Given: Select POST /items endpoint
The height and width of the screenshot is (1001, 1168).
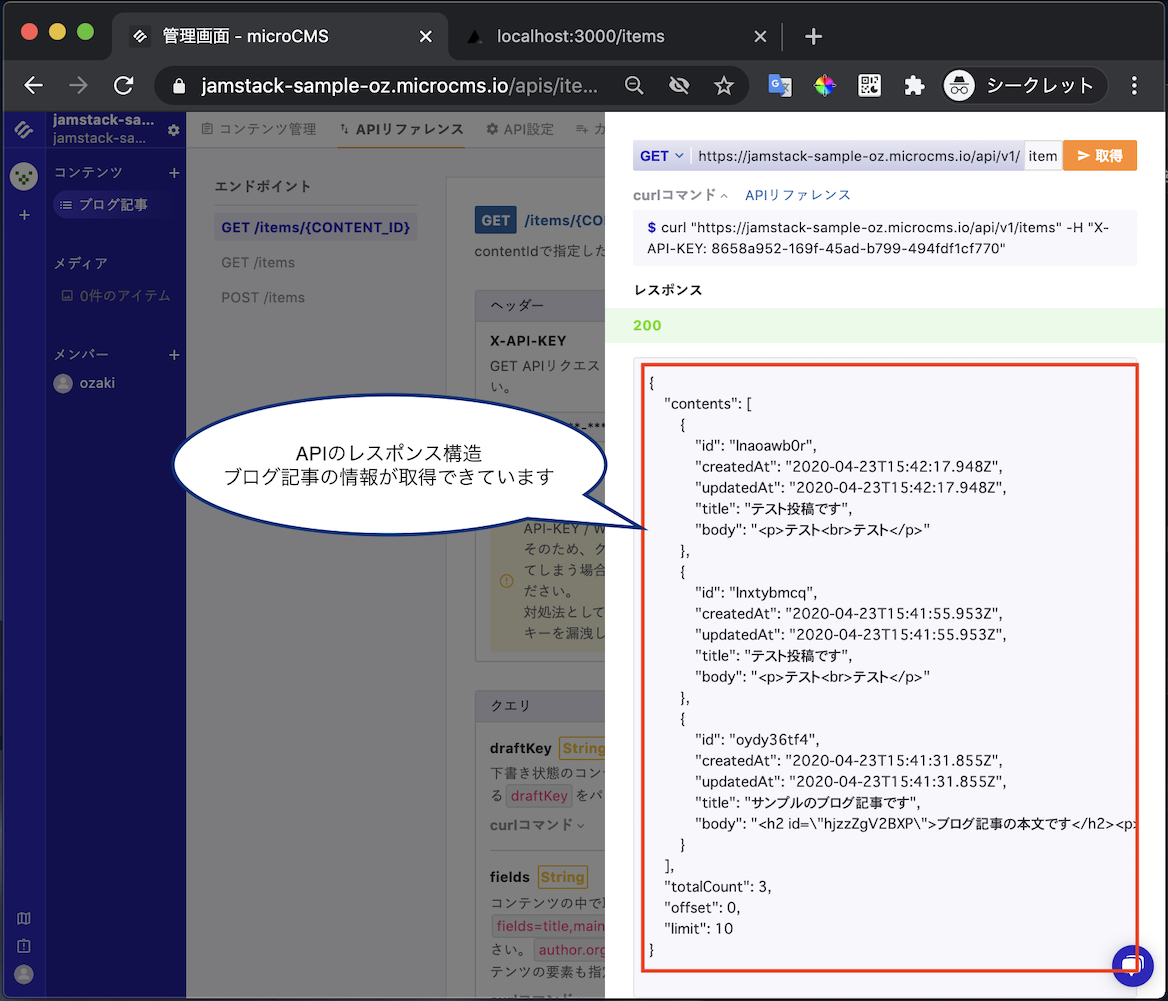Looking at the screenshot, I should click(263, 297).
